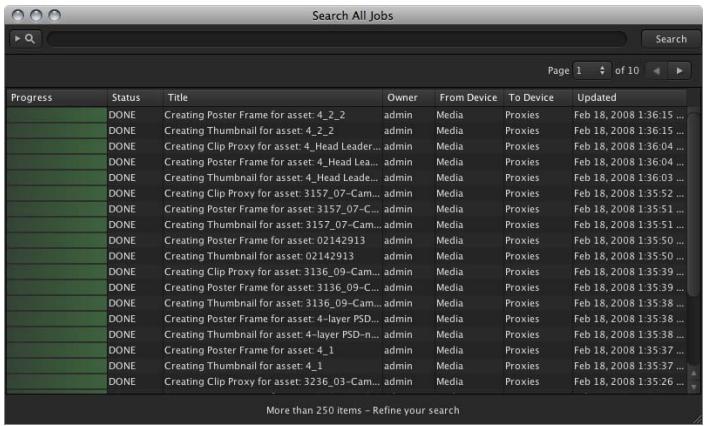Viewport: 704px width, 426px height.
Task: Sort by the From Device column header
Action: [x=469, y=97]
